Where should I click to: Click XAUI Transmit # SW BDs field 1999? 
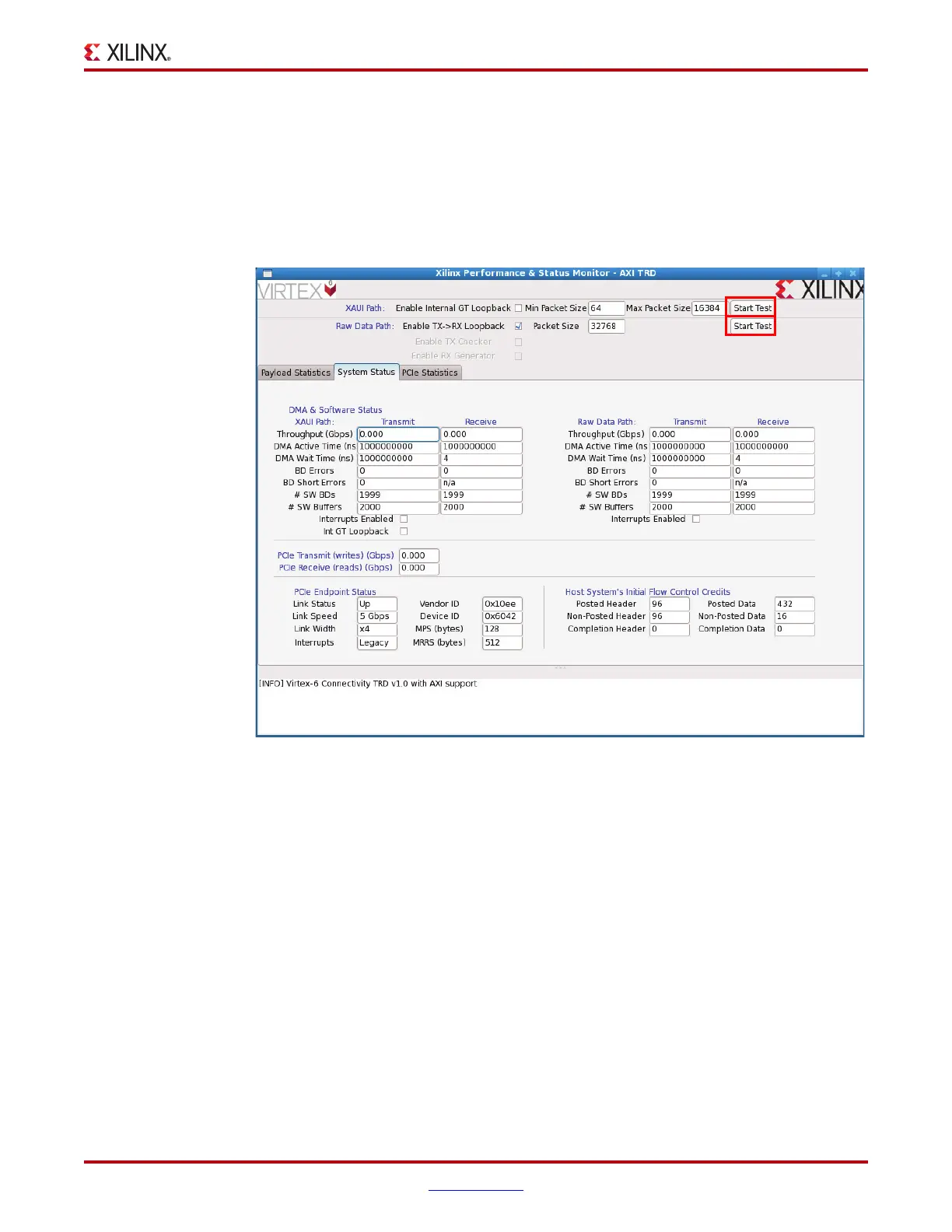[x=398, y=495]
